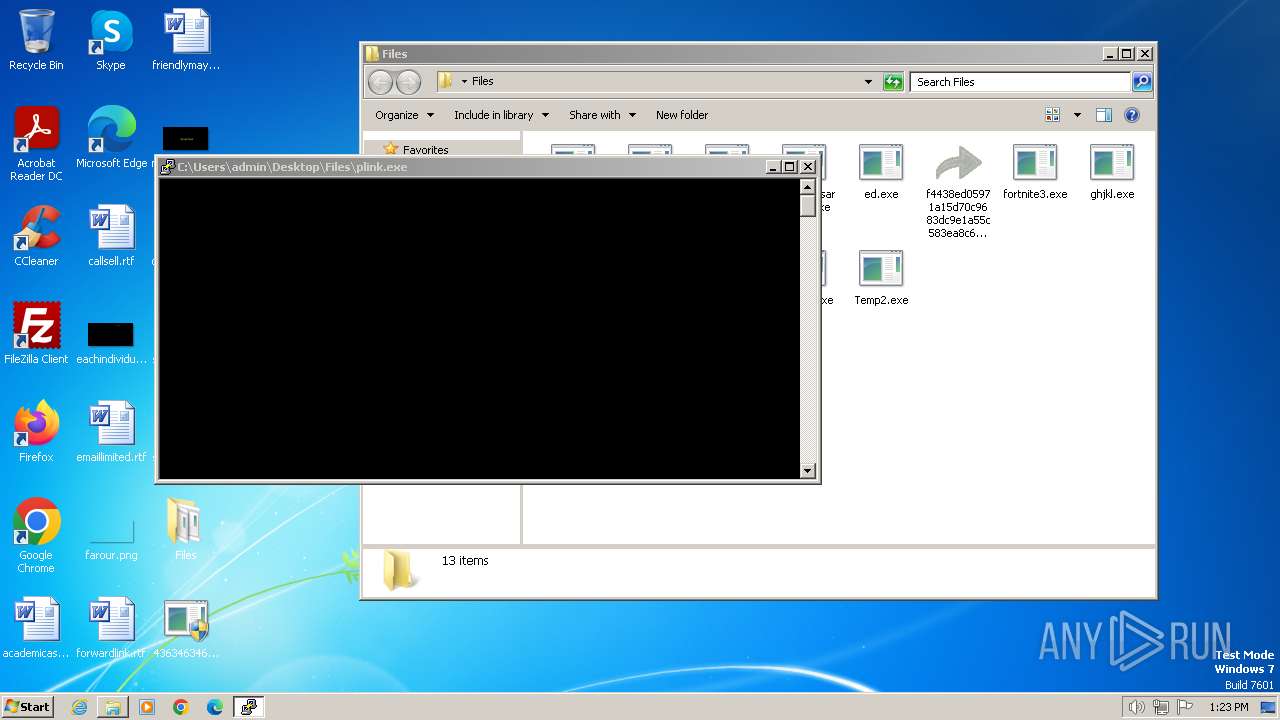Toggle the preview pane button

[1104, 115]
